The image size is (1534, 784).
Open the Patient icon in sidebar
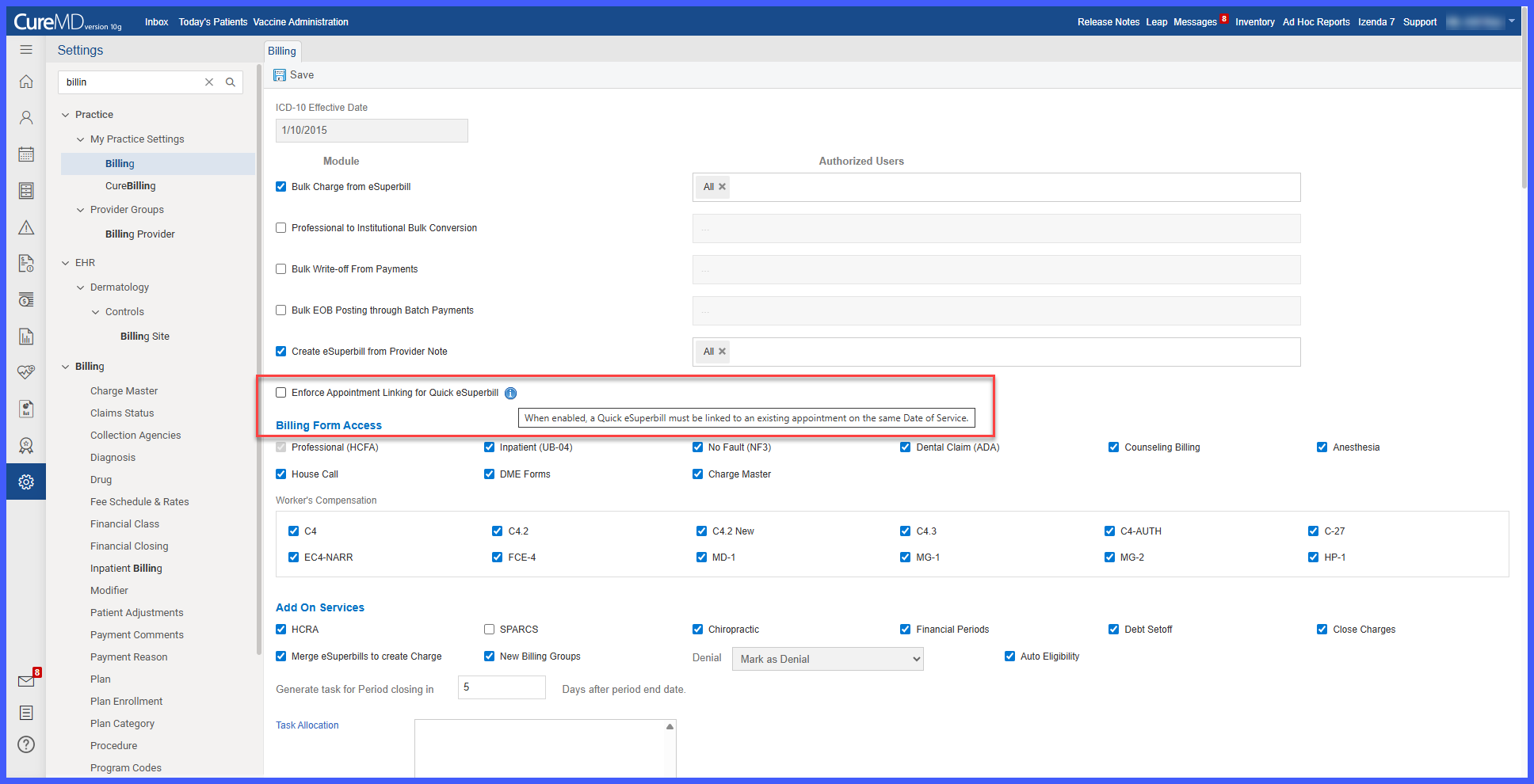coord(26,118)
